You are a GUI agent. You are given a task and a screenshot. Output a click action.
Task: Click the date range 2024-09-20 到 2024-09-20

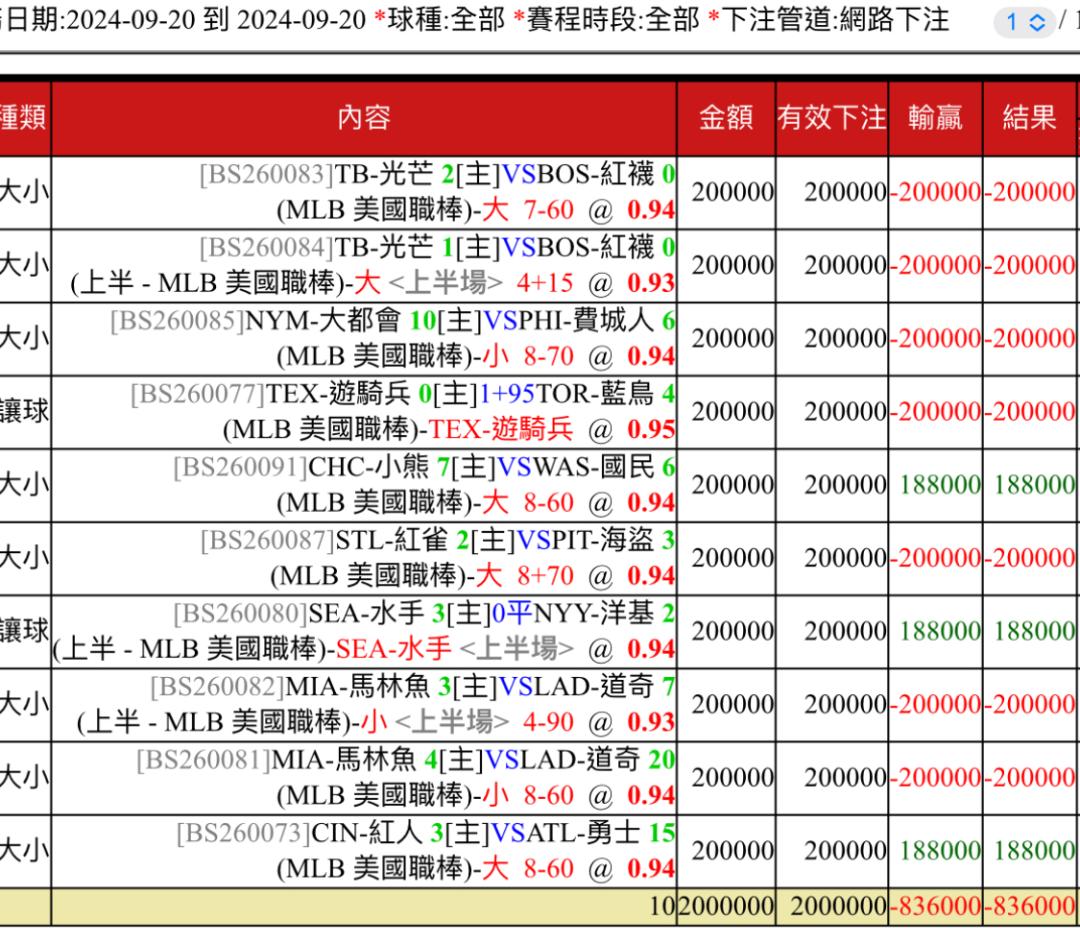[217, 20]
